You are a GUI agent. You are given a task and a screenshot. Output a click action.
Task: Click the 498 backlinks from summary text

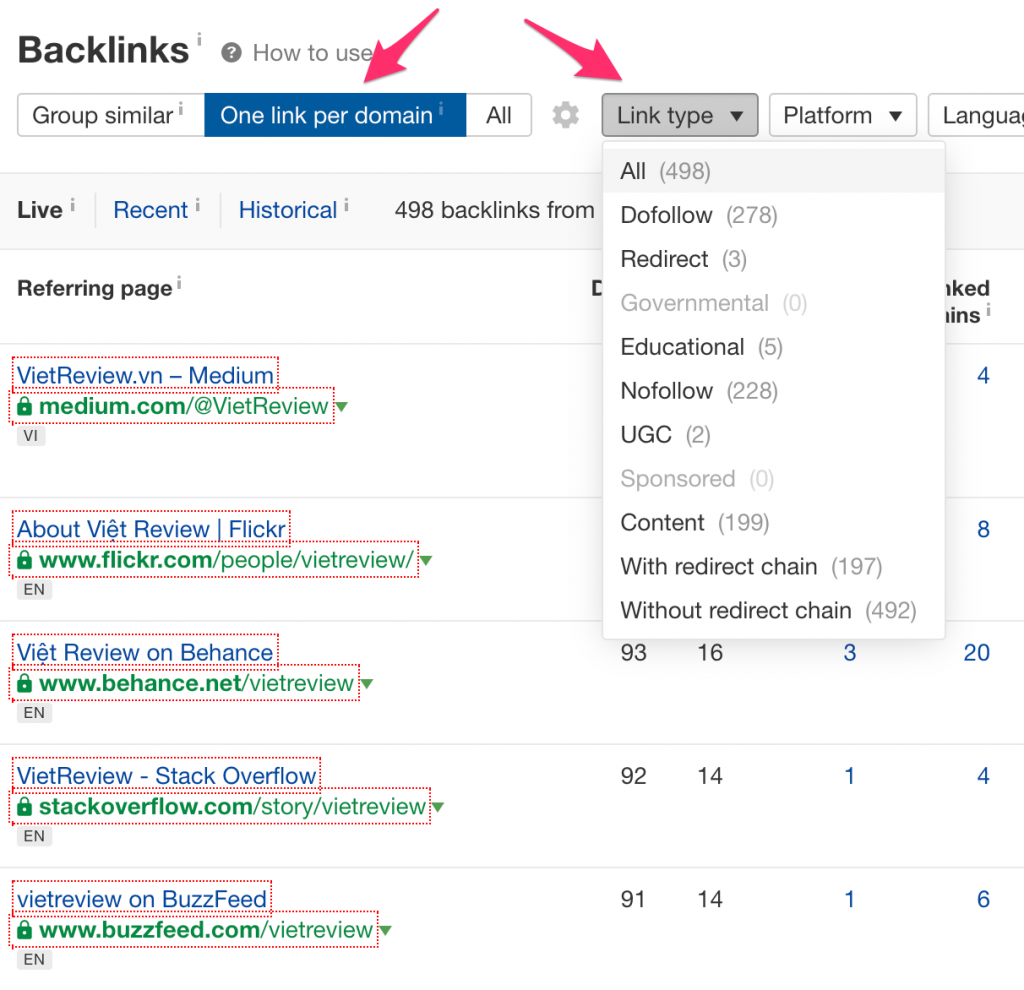[494, 210]
